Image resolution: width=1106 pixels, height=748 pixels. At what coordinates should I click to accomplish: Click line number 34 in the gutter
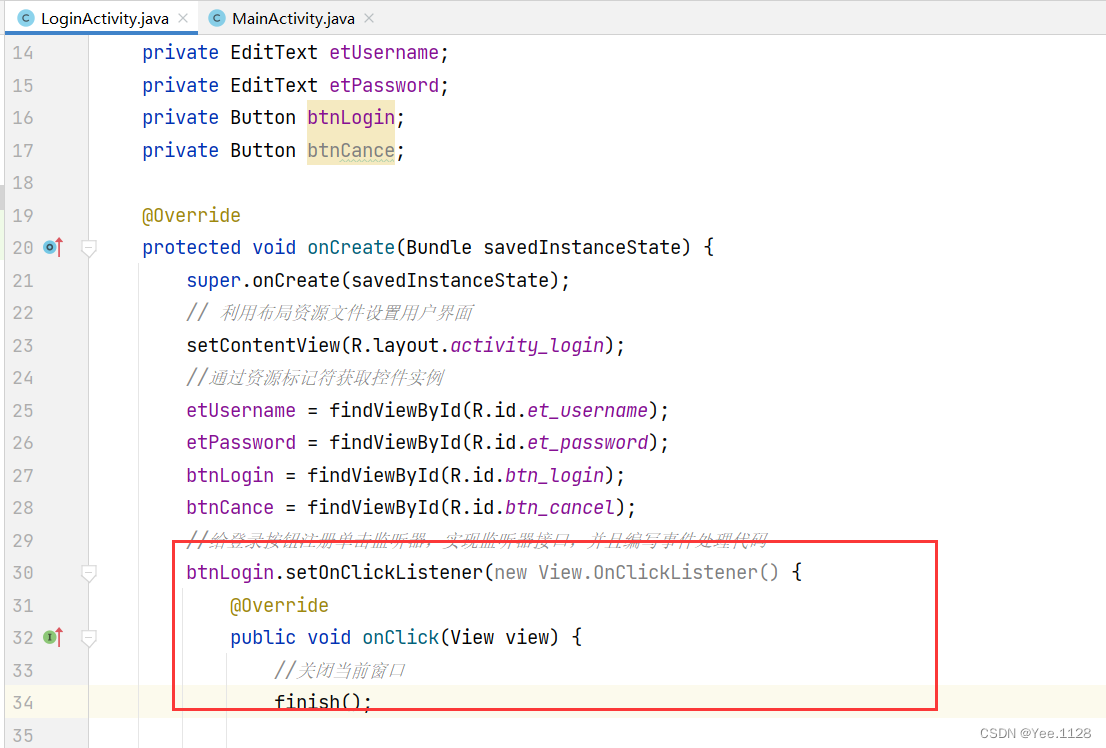(23, 703)
